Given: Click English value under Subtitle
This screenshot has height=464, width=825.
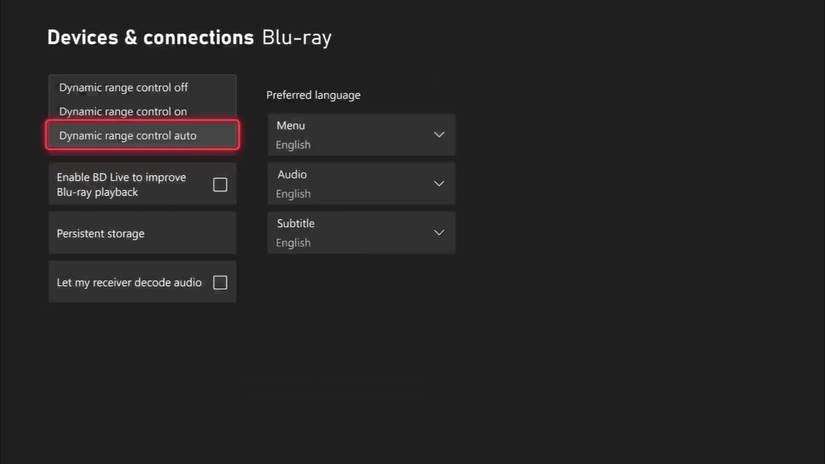Looking at the screenshot, I should click(293, 243).
